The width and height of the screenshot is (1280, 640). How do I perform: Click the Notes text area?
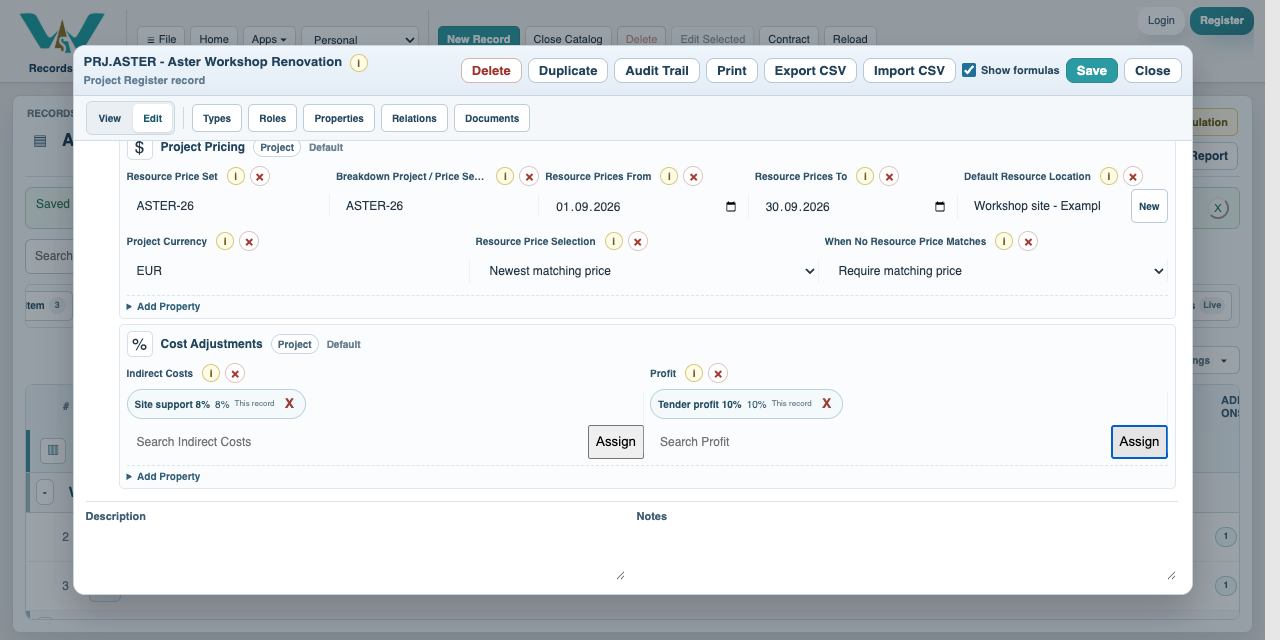coord(907,554)
